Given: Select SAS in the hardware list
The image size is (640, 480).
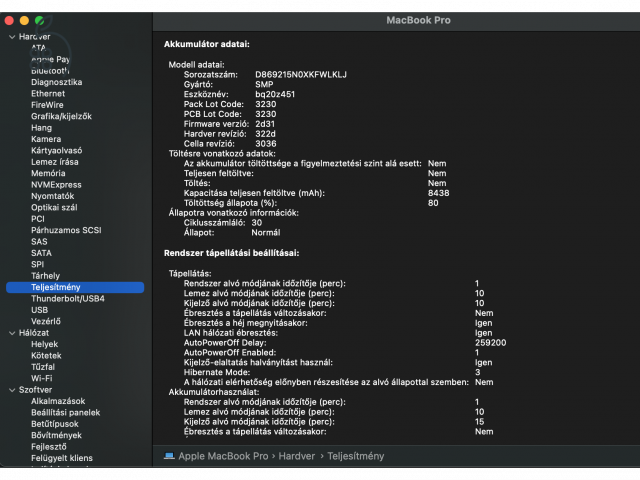Looking at the screenshot, I should pos(39,242).
